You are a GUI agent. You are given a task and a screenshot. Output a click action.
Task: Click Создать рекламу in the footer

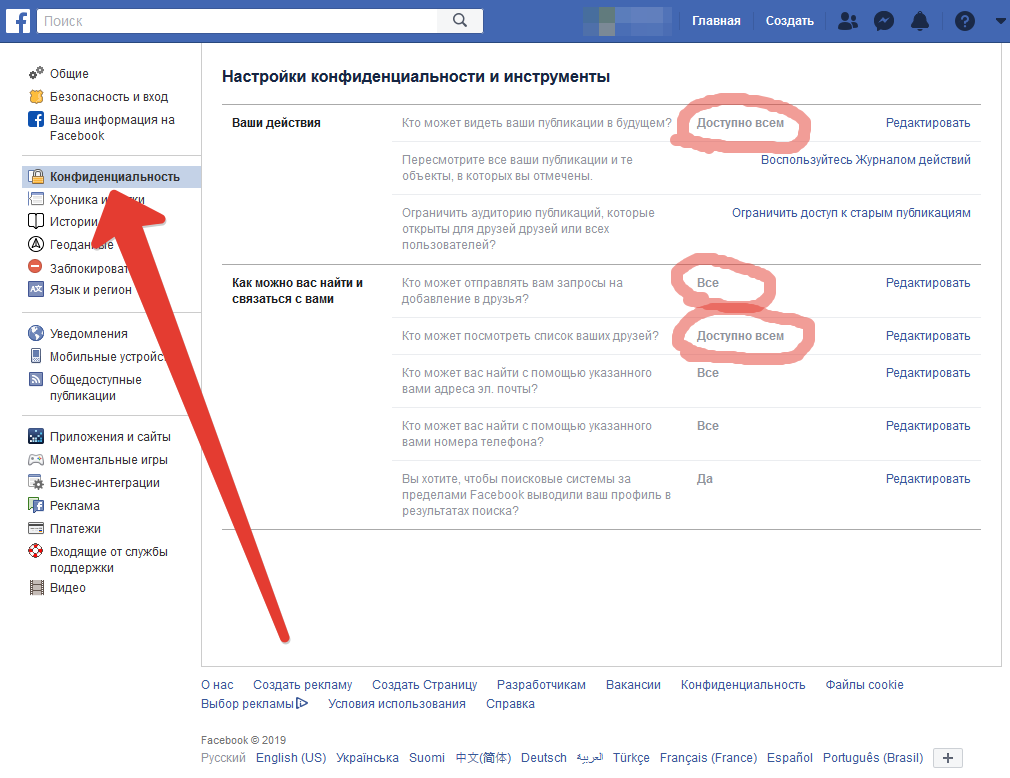[303, 685]
